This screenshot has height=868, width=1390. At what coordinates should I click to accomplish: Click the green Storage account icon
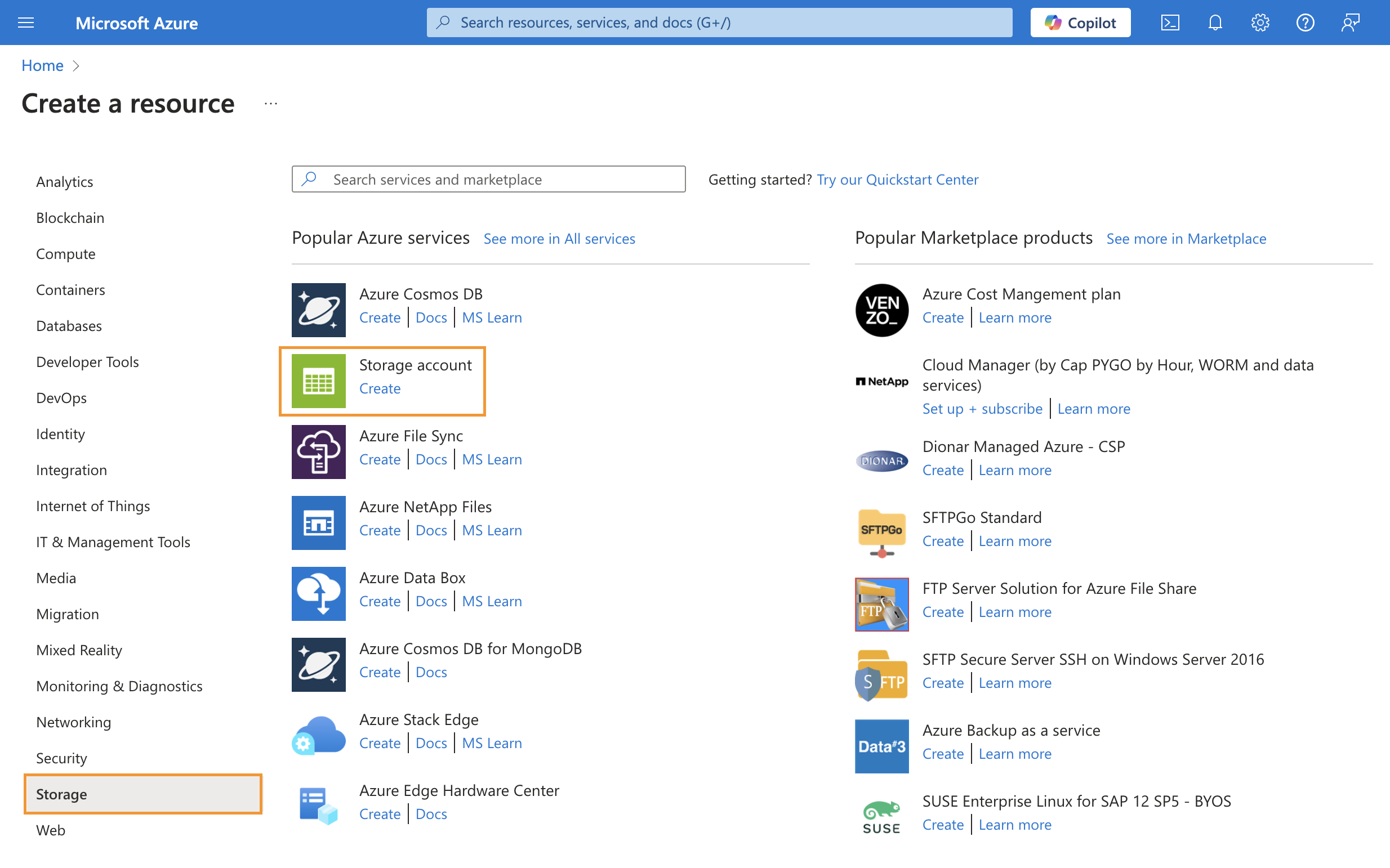(x=318, y=381)
